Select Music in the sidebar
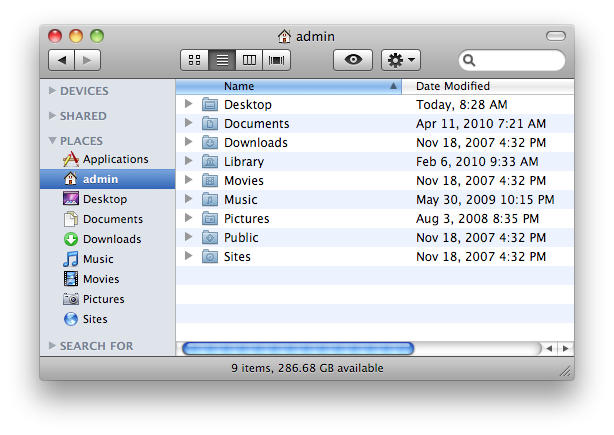This screenshot has width=614, height=435. pos(98,259)
